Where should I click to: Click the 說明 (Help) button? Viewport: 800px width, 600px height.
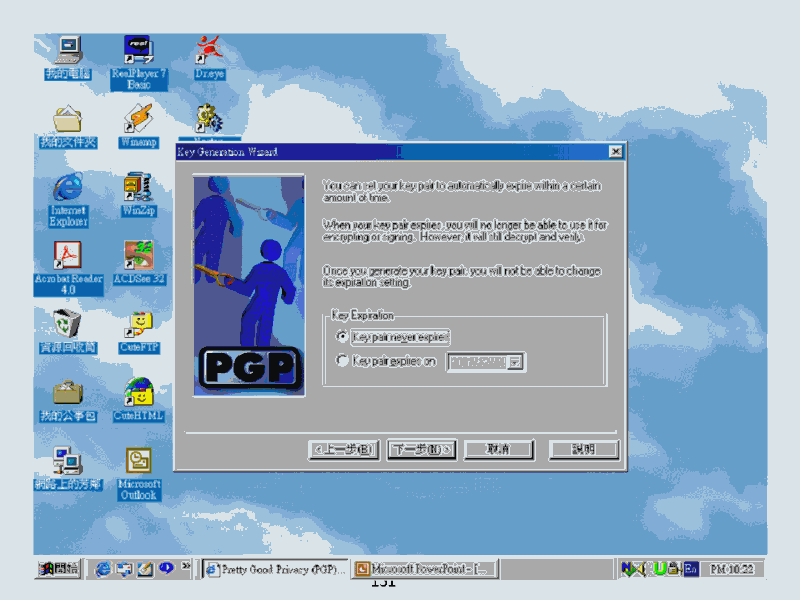tap(584, 450)
